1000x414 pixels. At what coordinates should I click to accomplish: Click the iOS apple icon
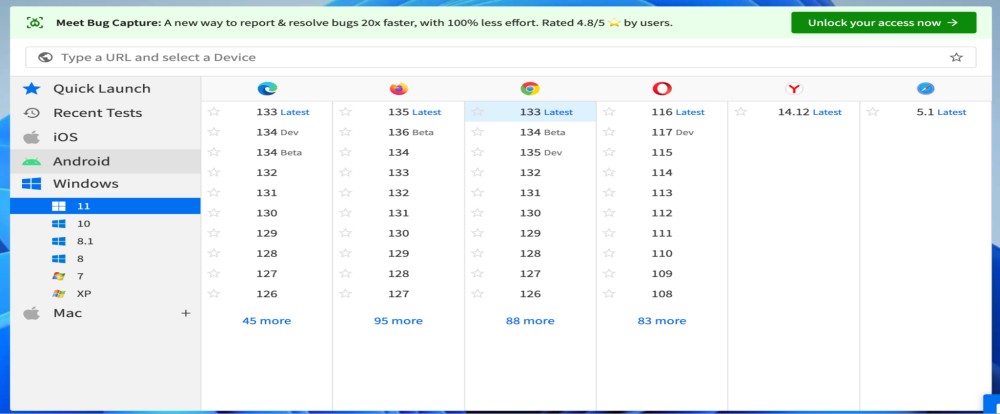31,137
